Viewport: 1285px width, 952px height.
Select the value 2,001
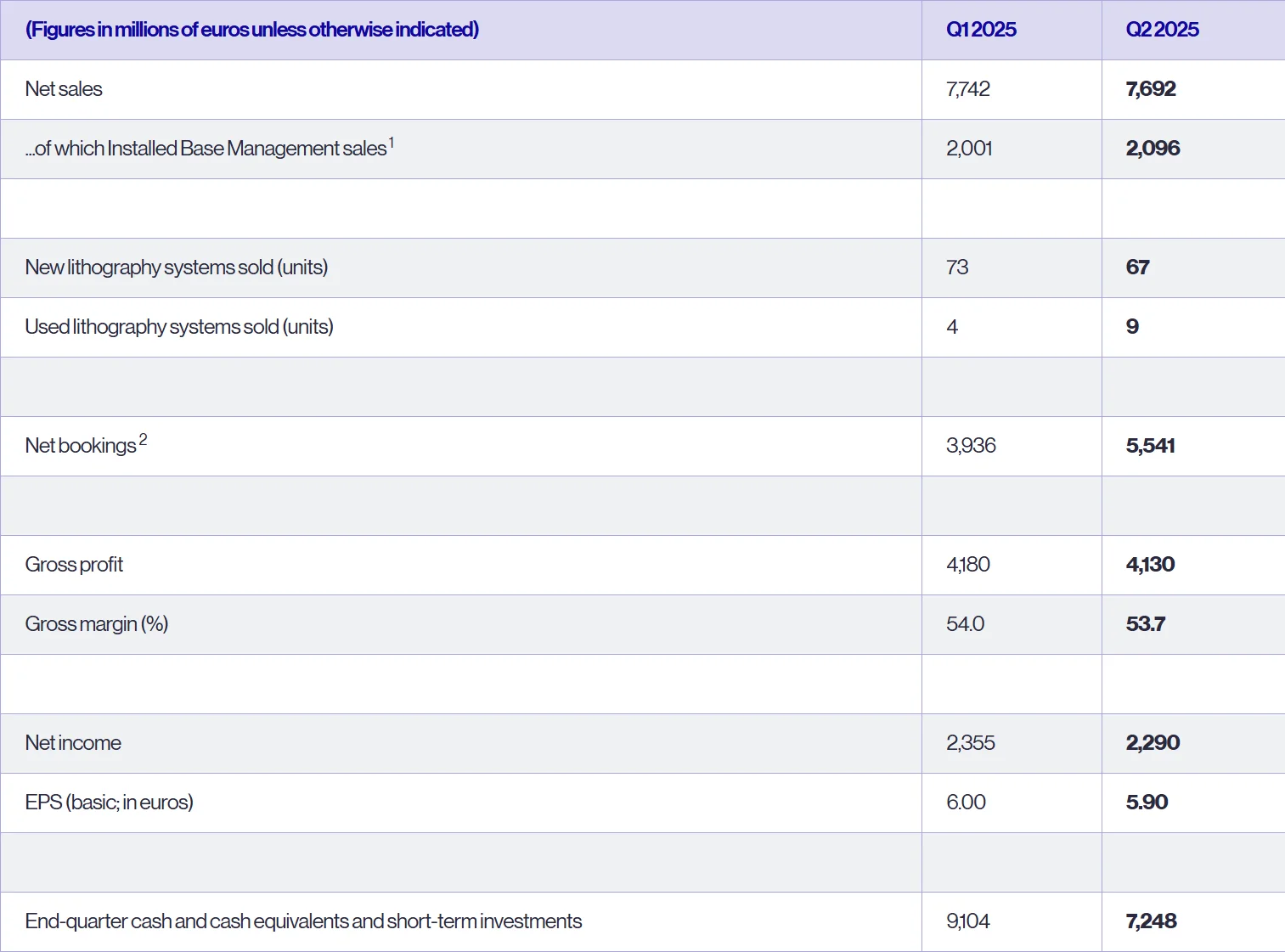coord(969,149)
